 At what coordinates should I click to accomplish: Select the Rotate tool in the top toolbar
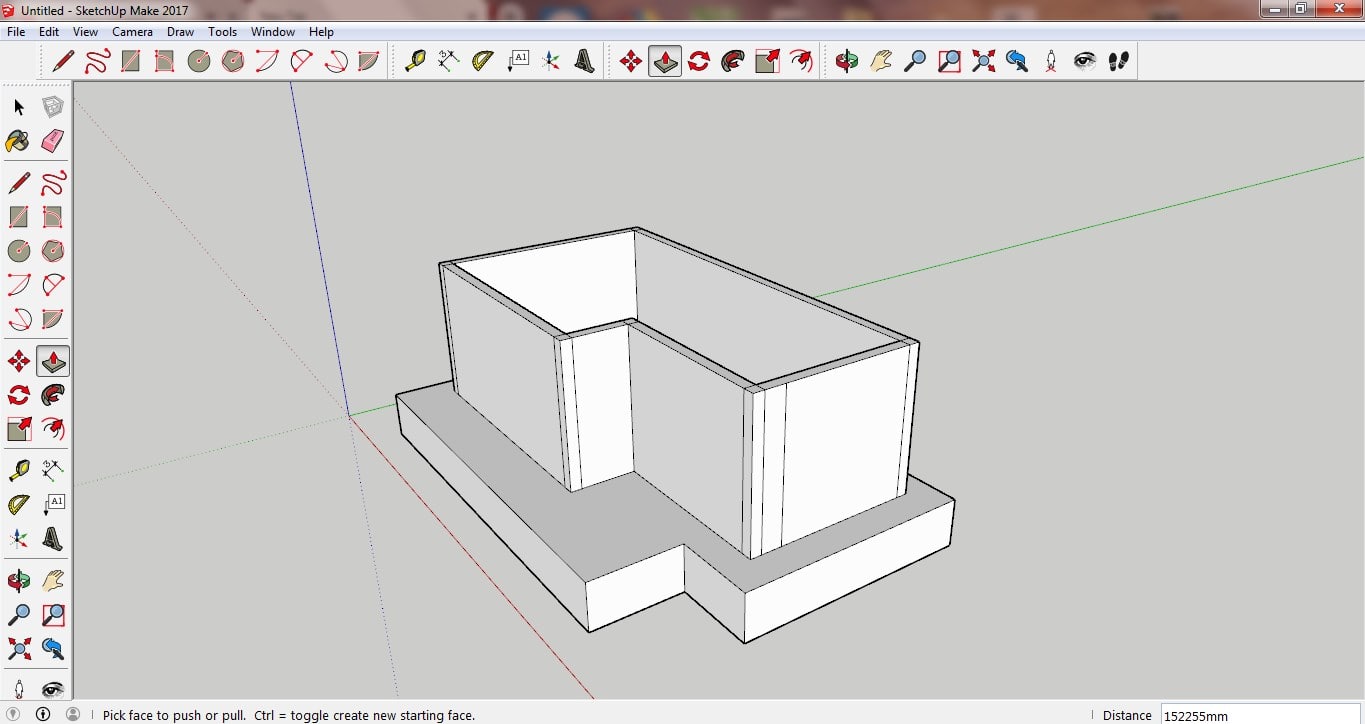click(699, 61)
